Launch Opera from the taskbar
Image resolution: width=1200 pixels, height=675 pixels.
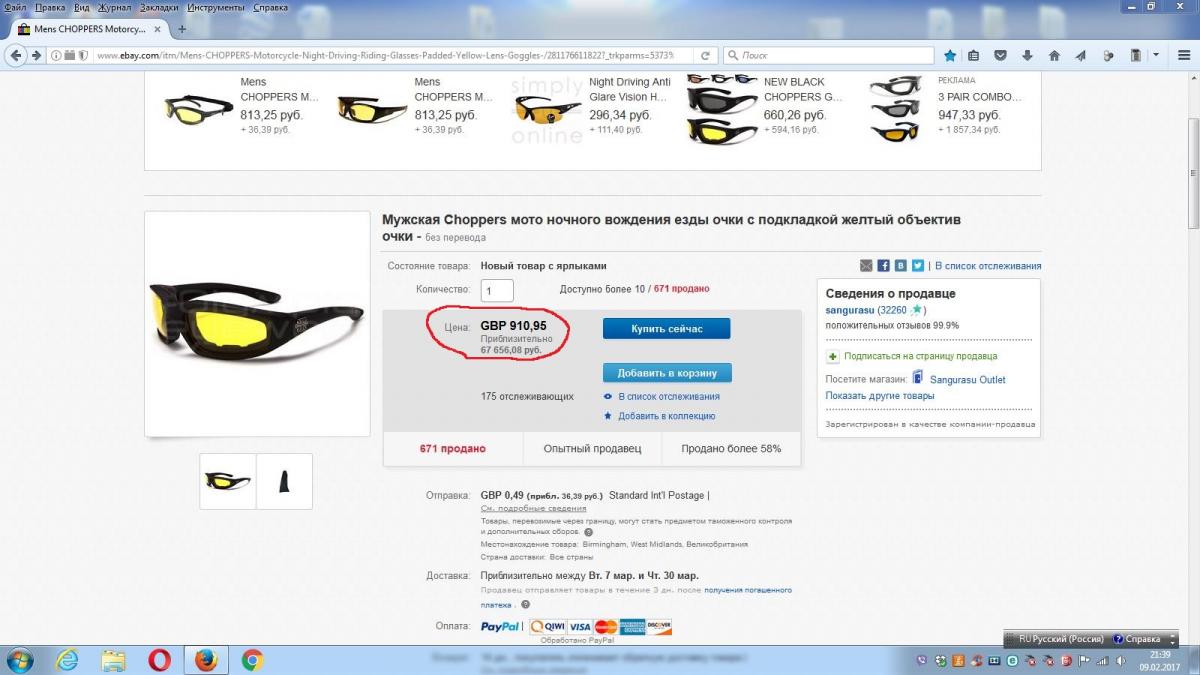pos(159,660)
